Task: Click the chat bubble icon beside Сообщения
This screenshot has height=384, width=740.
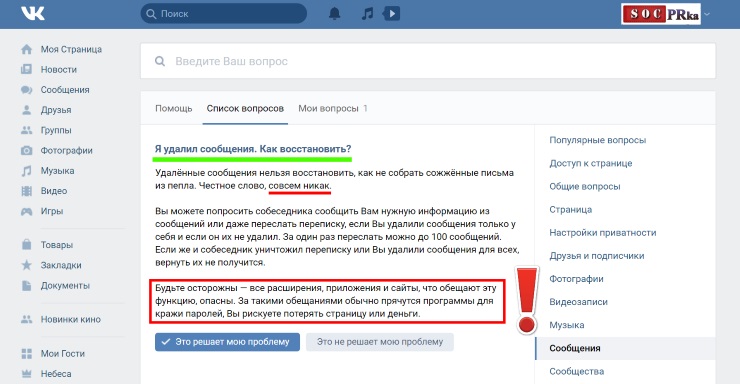Action: [26, 90]
